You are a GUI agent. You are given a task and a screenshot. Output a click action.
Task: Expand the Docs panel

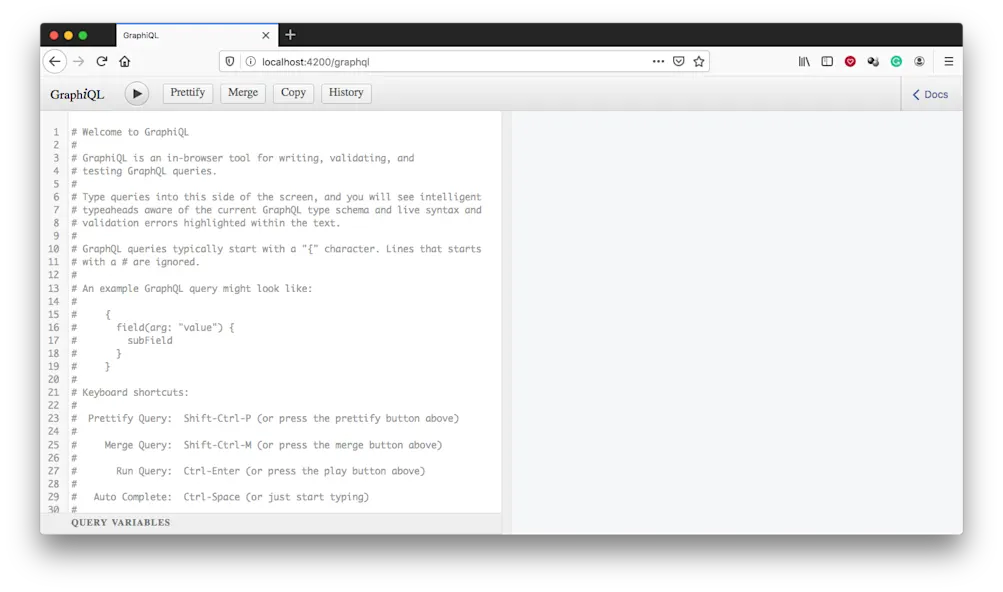point(929,94)
